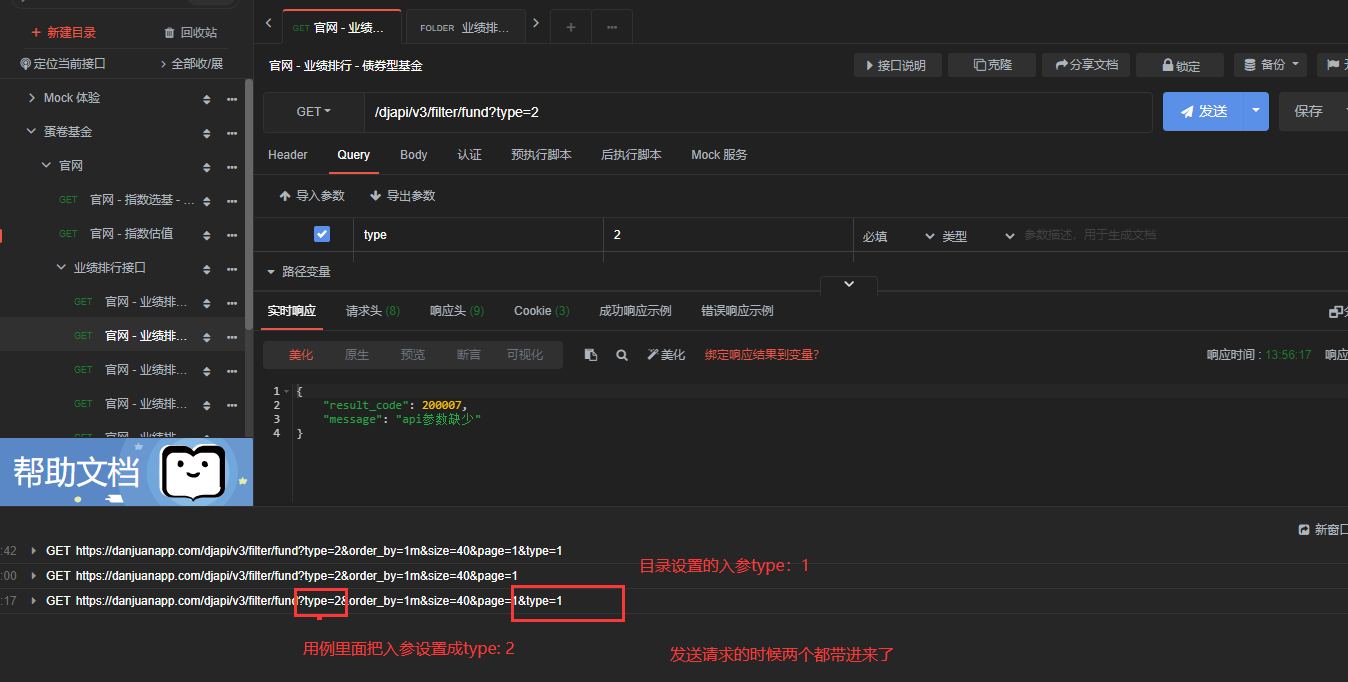Image resolution: width=1348 pixels, height=682 pixels.
Task: Click the 克隆 clone button
Action: click(x=993, y=65)
